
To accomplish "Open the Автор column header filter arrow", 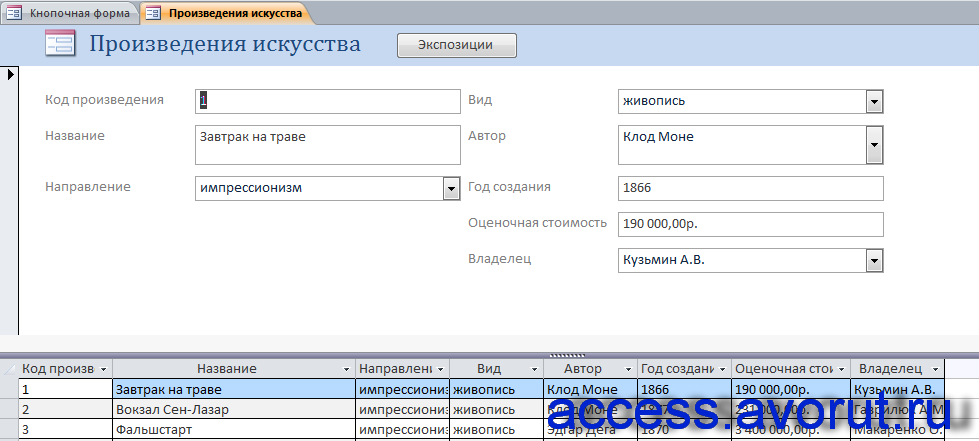I will [628, 369].
